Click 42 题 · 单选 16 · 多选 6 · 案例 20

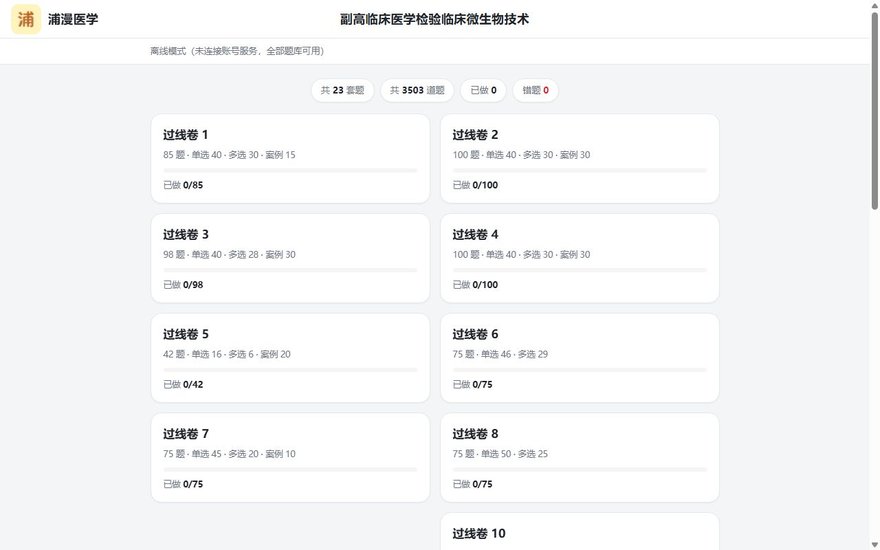227,354
